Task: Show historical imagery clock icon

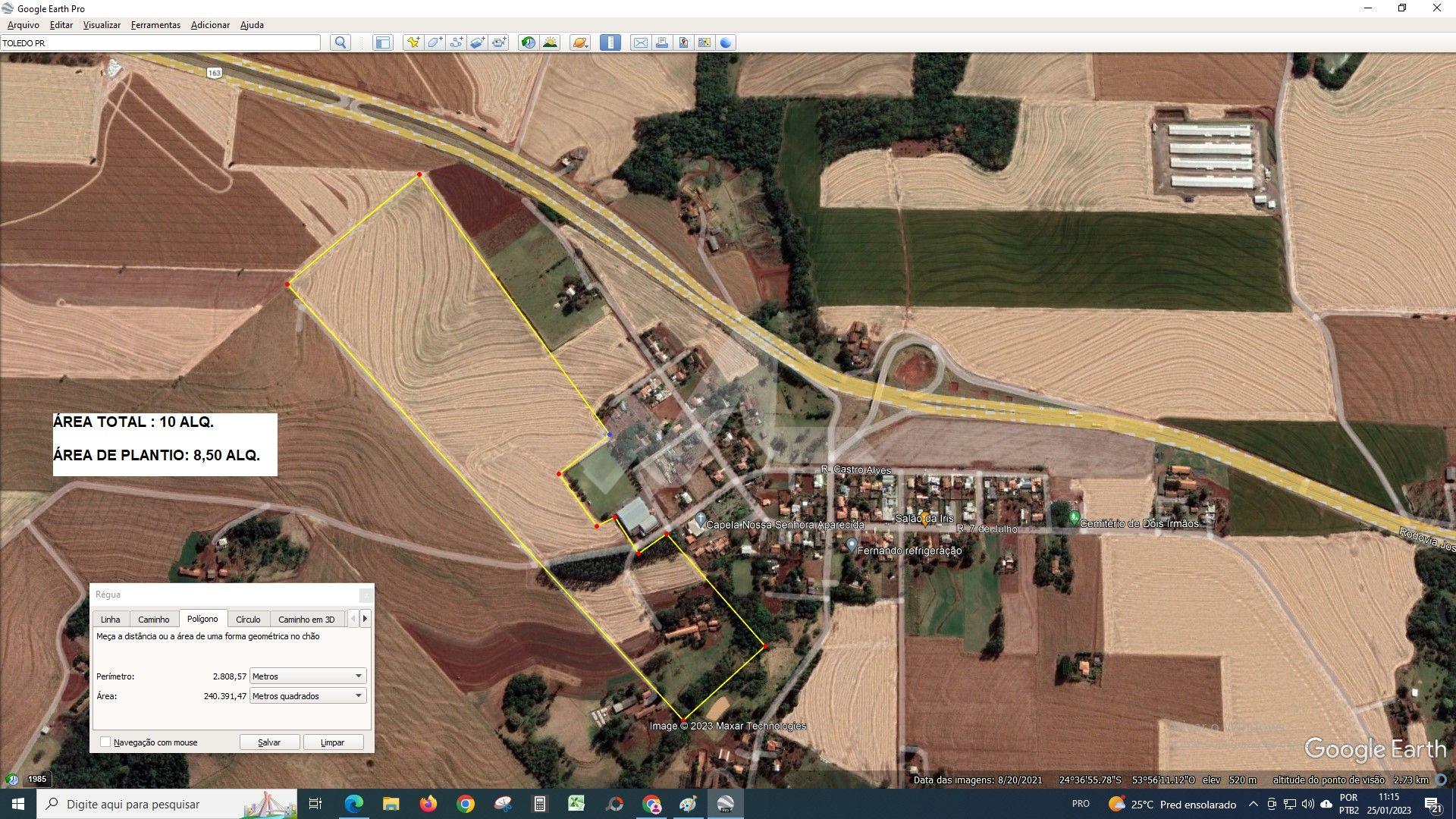Action: click(x=528, y=42)
